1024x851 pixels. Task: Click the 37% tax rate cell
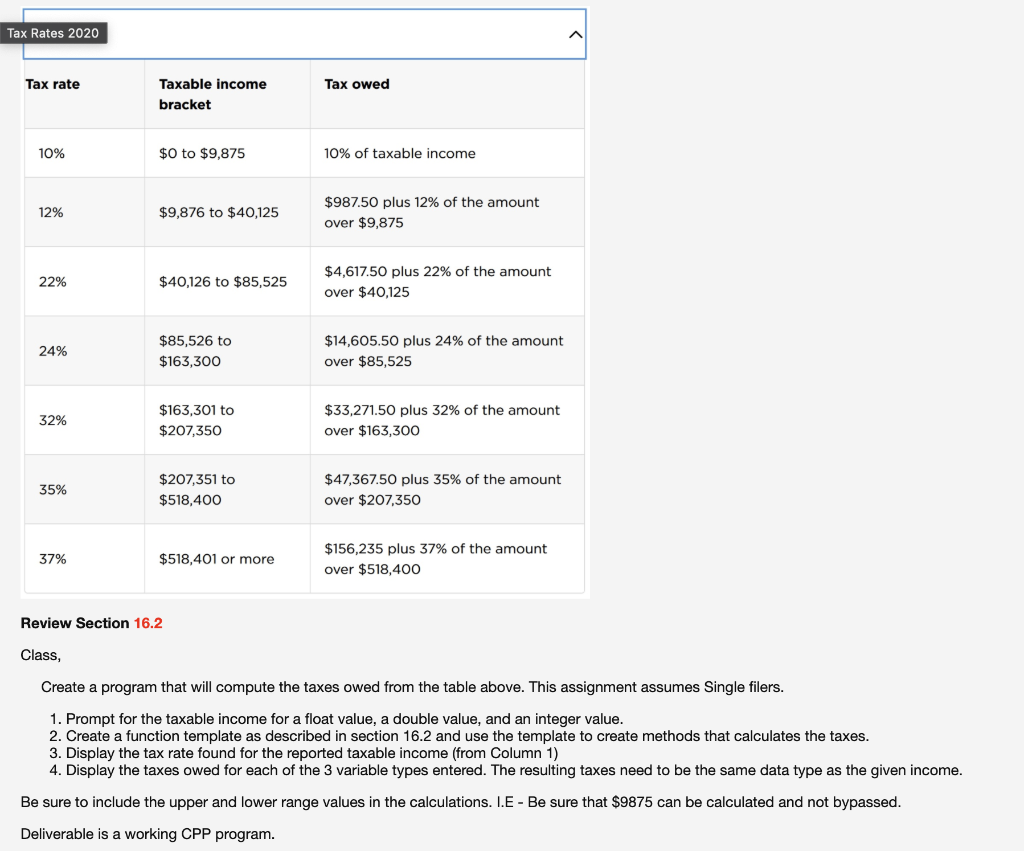pyautogui.click(x=84, y=559)
